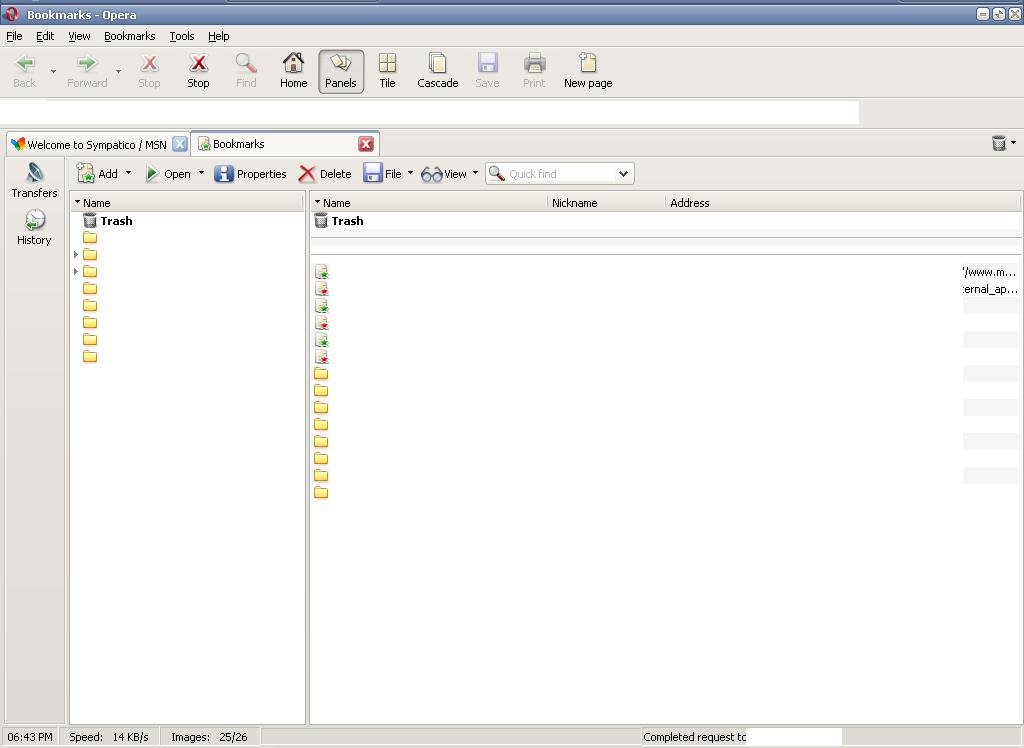The image size is (1024, 748).
Task: Toggle the Panels button
Action: [x=341, y=71]
